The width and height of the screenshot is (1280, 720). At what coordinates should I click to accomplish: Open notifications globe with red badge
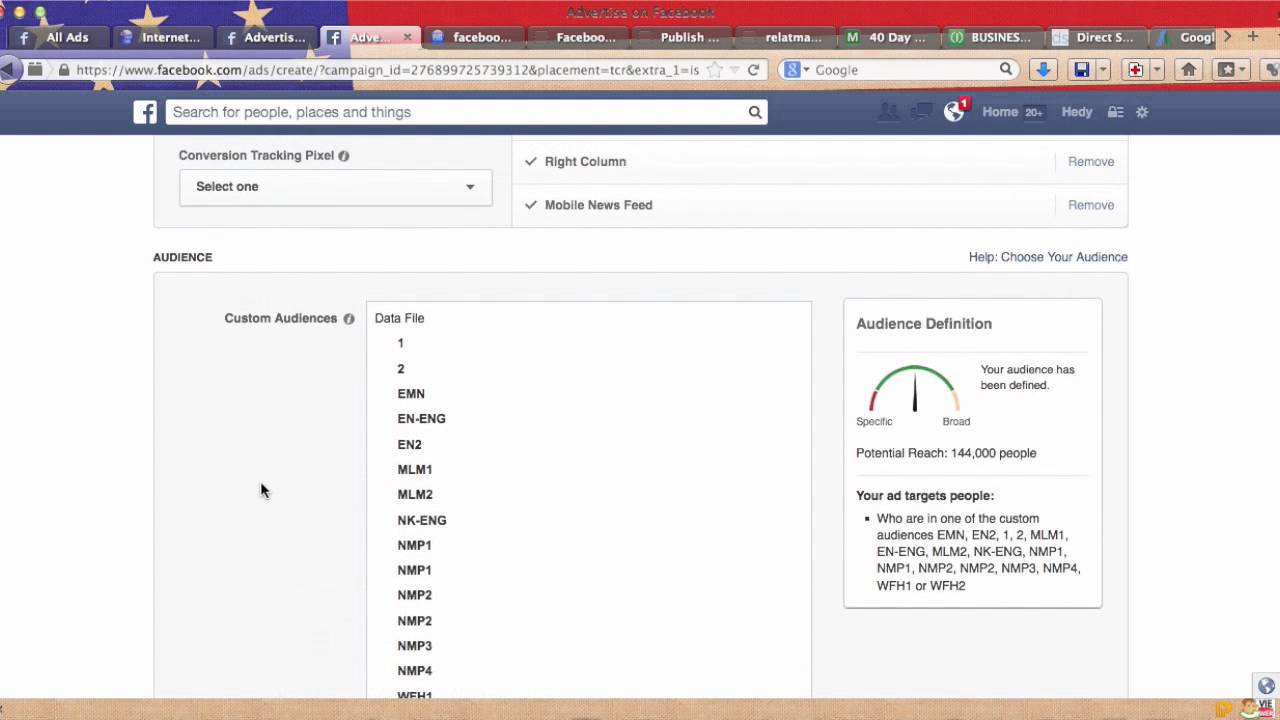(955, 110)
